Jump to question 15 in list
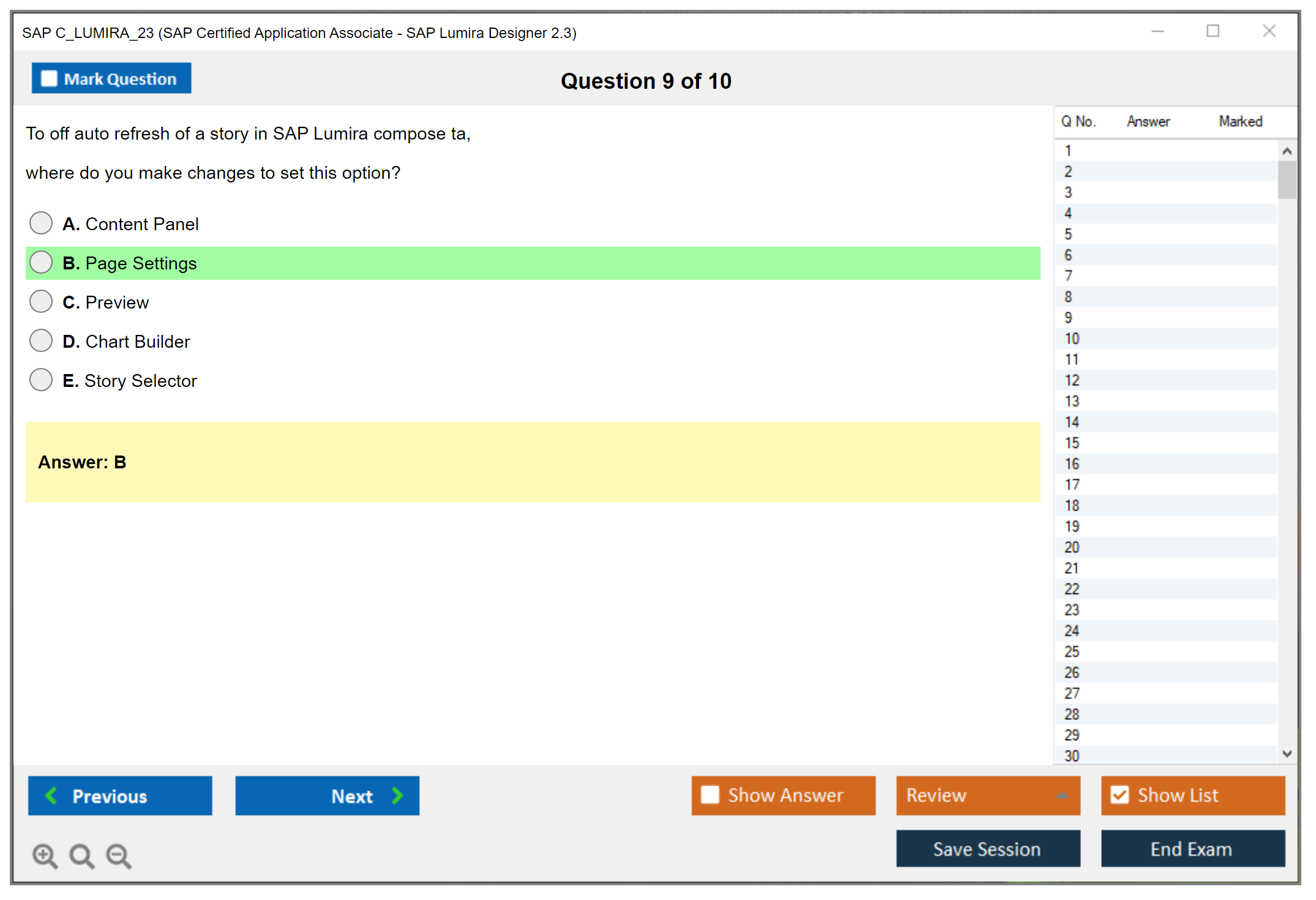1316x900 pixels. (x=1072, y=443)
